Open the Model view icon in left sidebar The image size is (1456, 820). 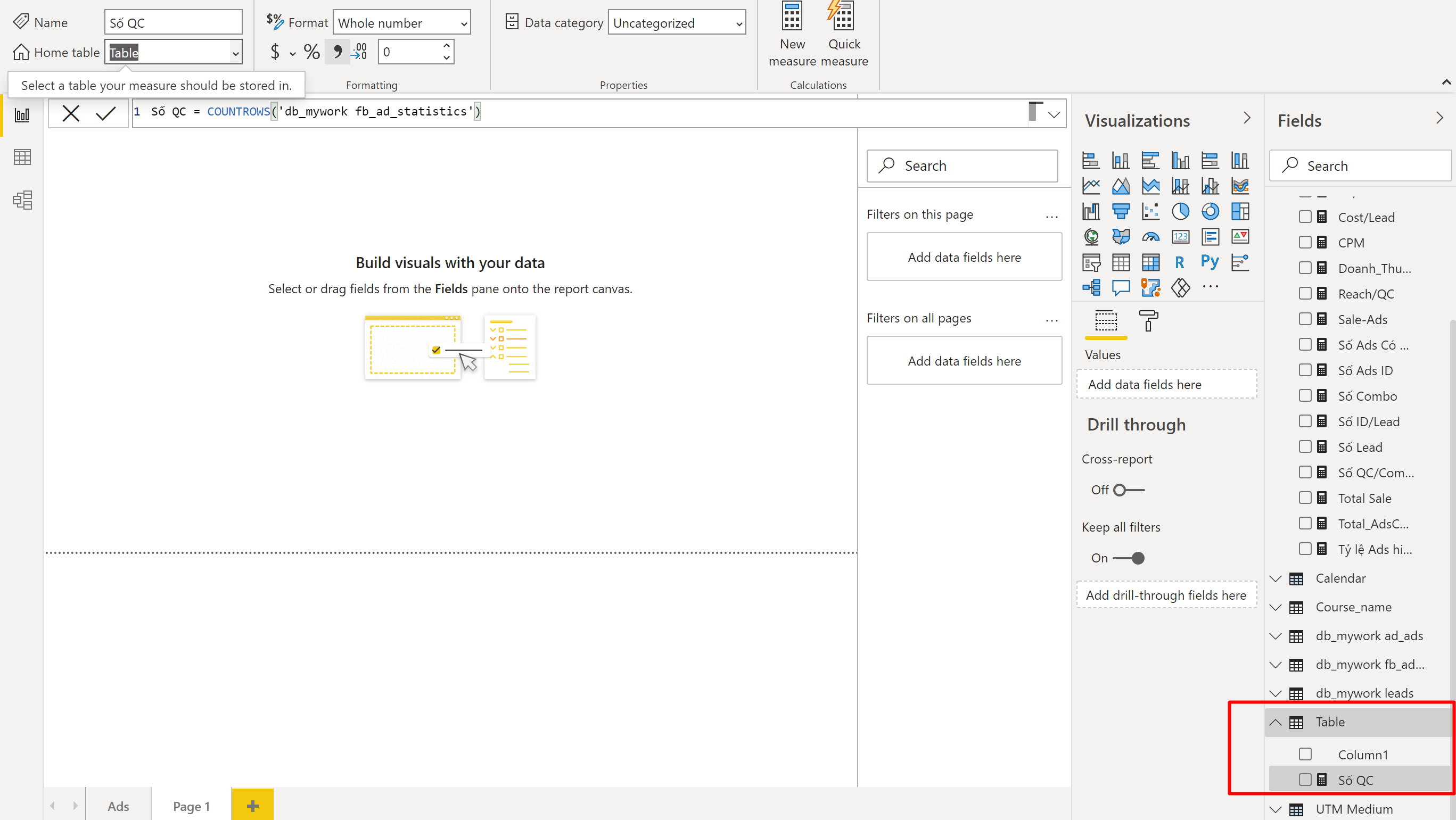coord(22,200)
